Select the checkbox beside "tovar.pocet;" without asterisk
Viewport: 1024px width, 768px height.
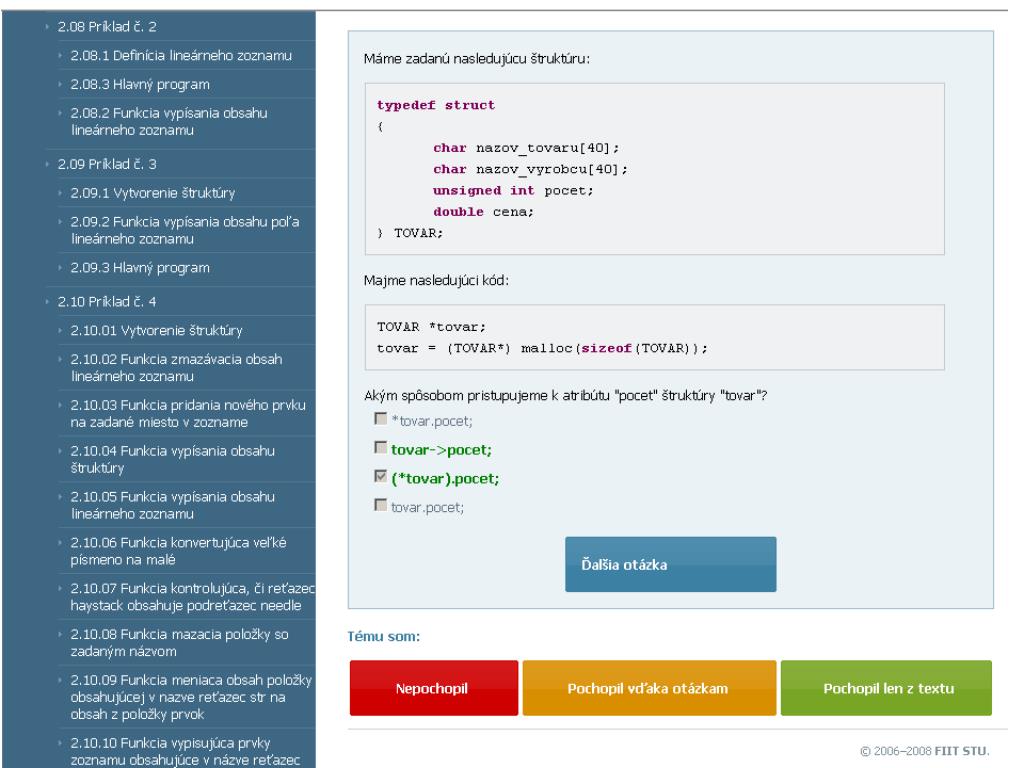tap(381, 505)
